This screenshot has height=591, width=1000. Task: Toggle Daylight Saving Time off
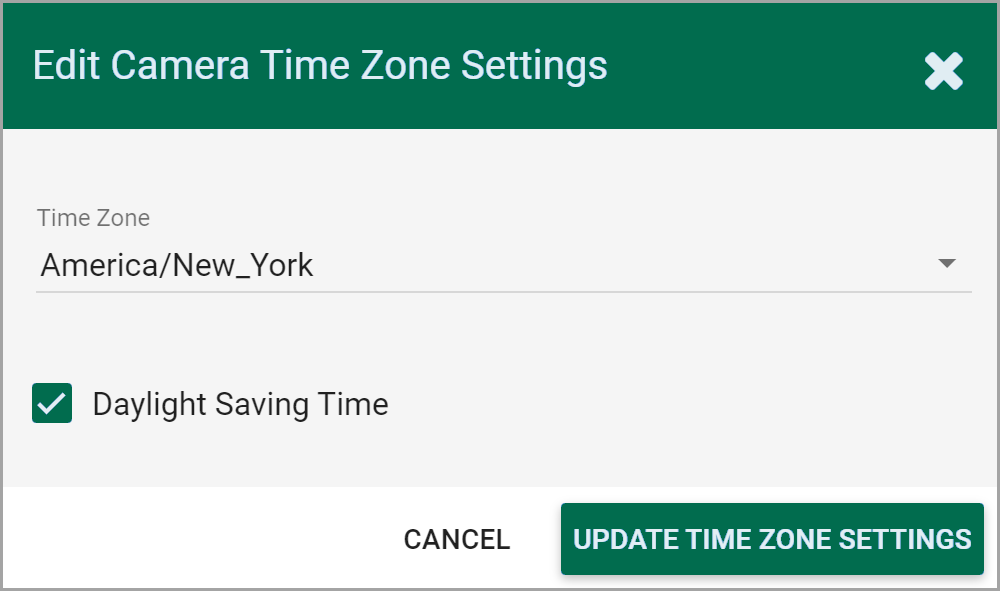tap(52, 403)
